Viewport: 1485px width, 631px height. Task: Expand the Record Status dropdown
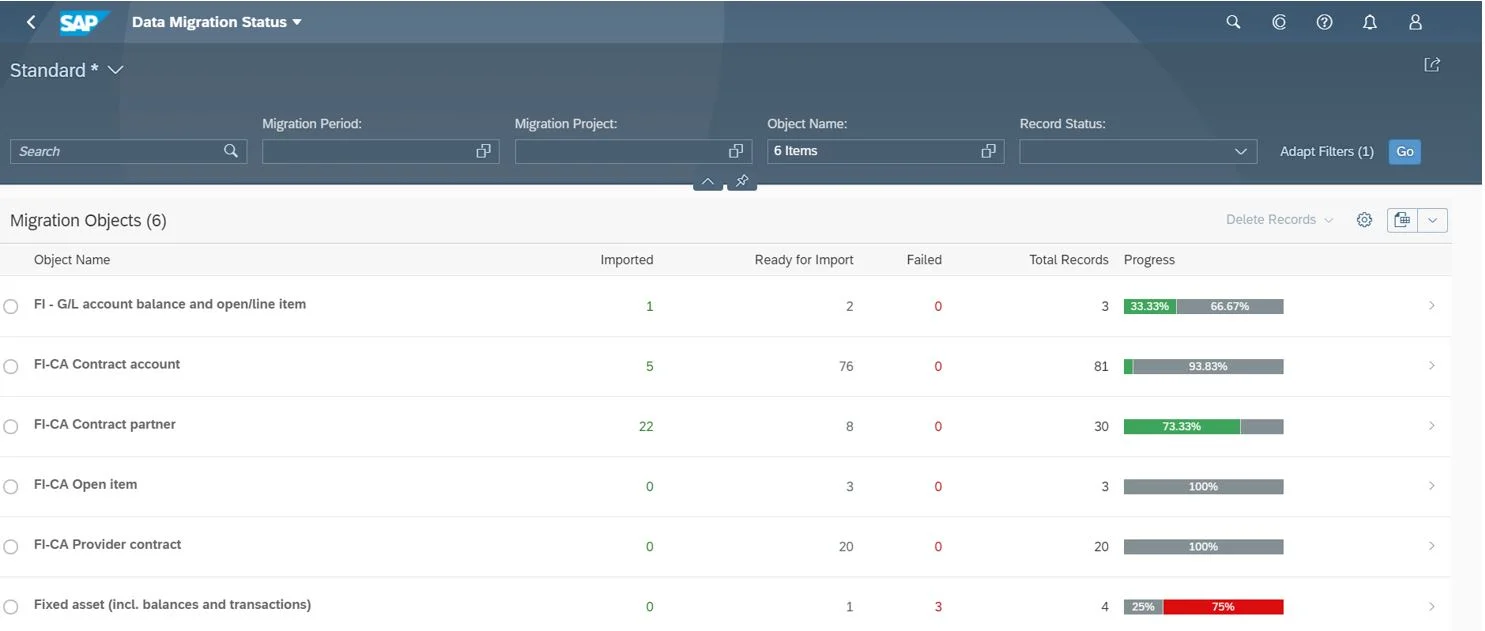[1241, 152]
